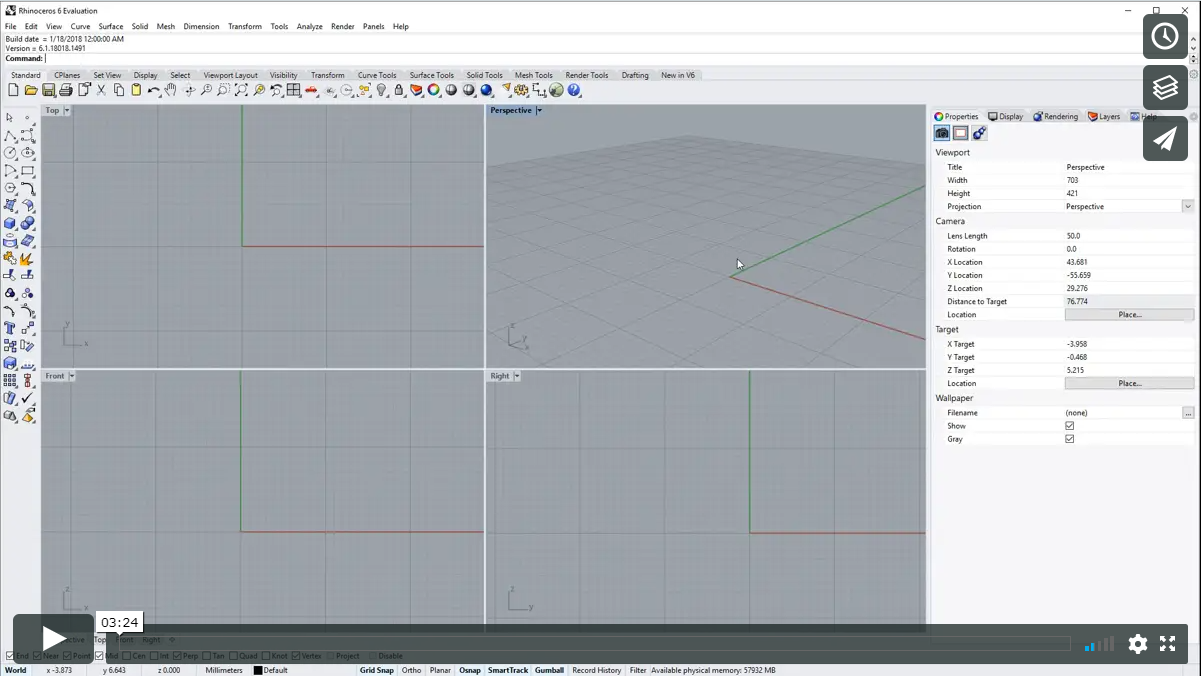Click the Filter status bar entry
The height and width of the screenshot is (676, 1201).
point(638,670)
